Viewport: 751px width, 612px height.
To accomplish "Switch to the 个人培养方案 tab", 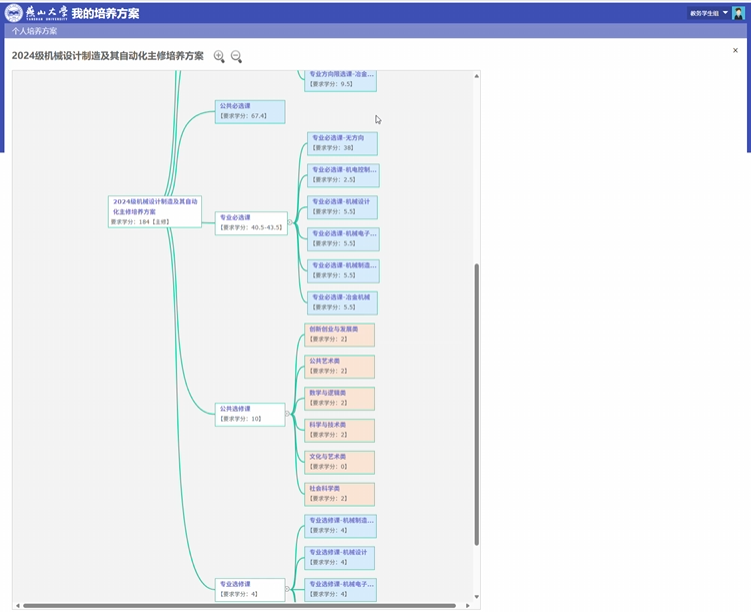I will [x=34, y=31].
